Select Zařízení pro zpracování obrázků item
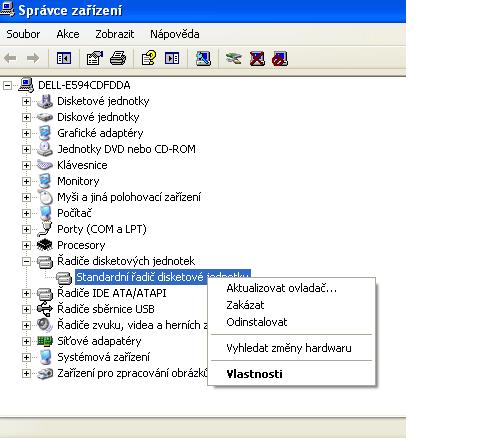This screenshot has width=500, height=438. (132, 373)
